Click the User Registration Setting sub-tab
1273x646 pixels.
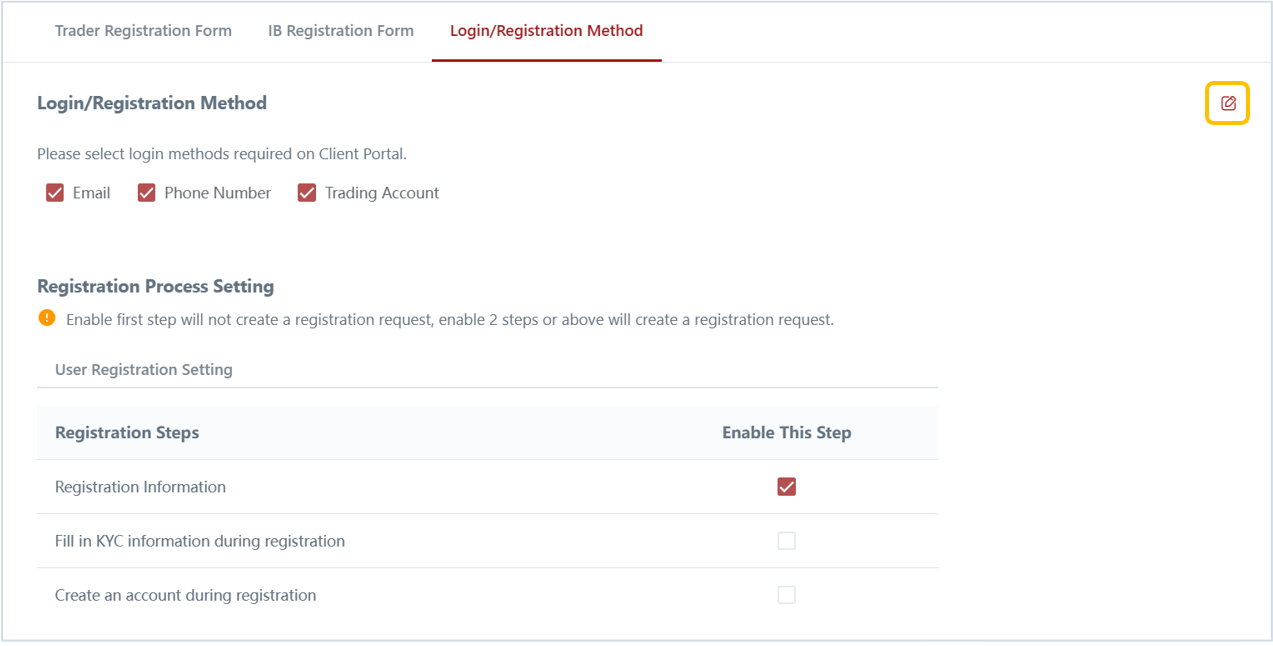(144, 369)
